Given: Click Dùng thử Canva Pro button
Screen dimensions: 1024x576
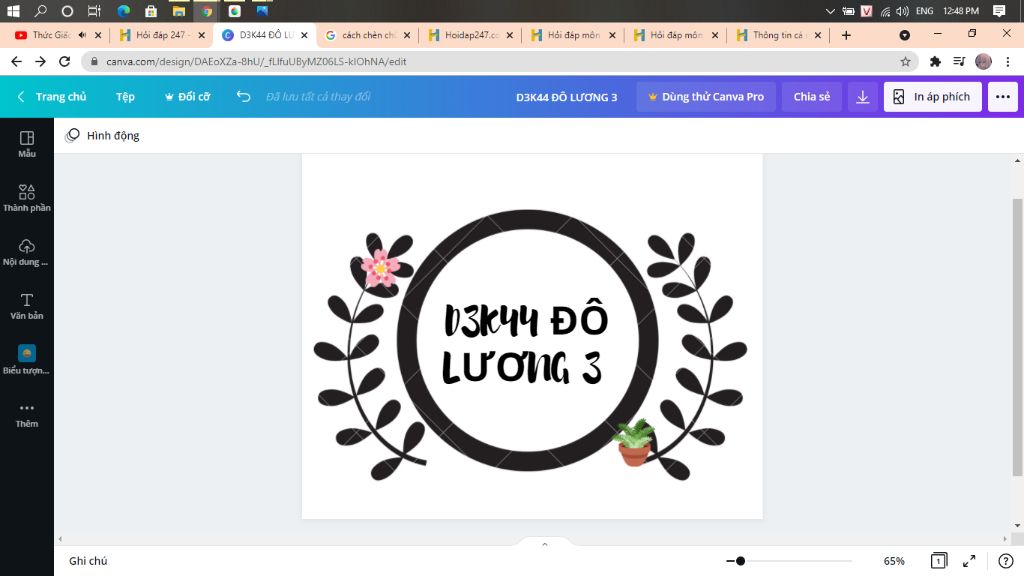Looking at the screenshot, I should (x=706, y=97).
